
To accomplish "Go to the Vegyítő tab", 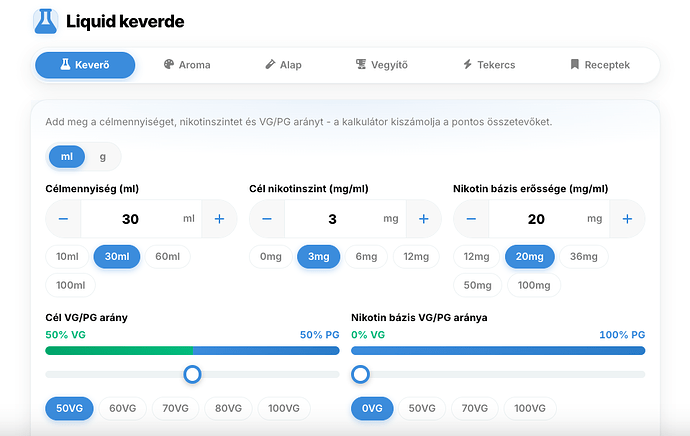I will (382, 65).
